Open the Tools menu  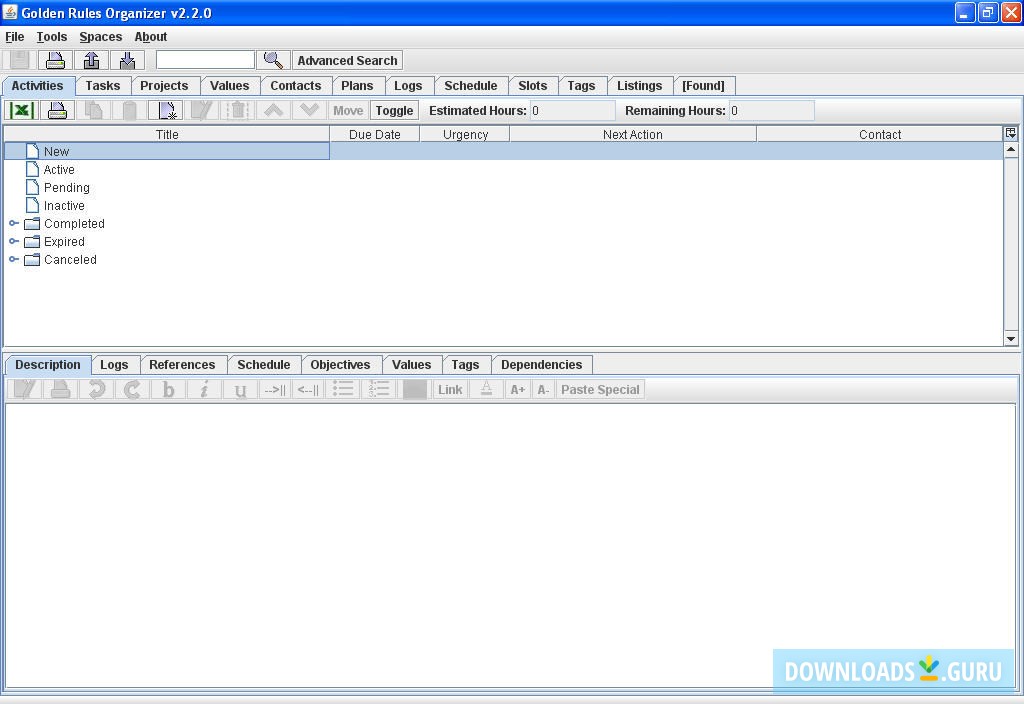52,37
